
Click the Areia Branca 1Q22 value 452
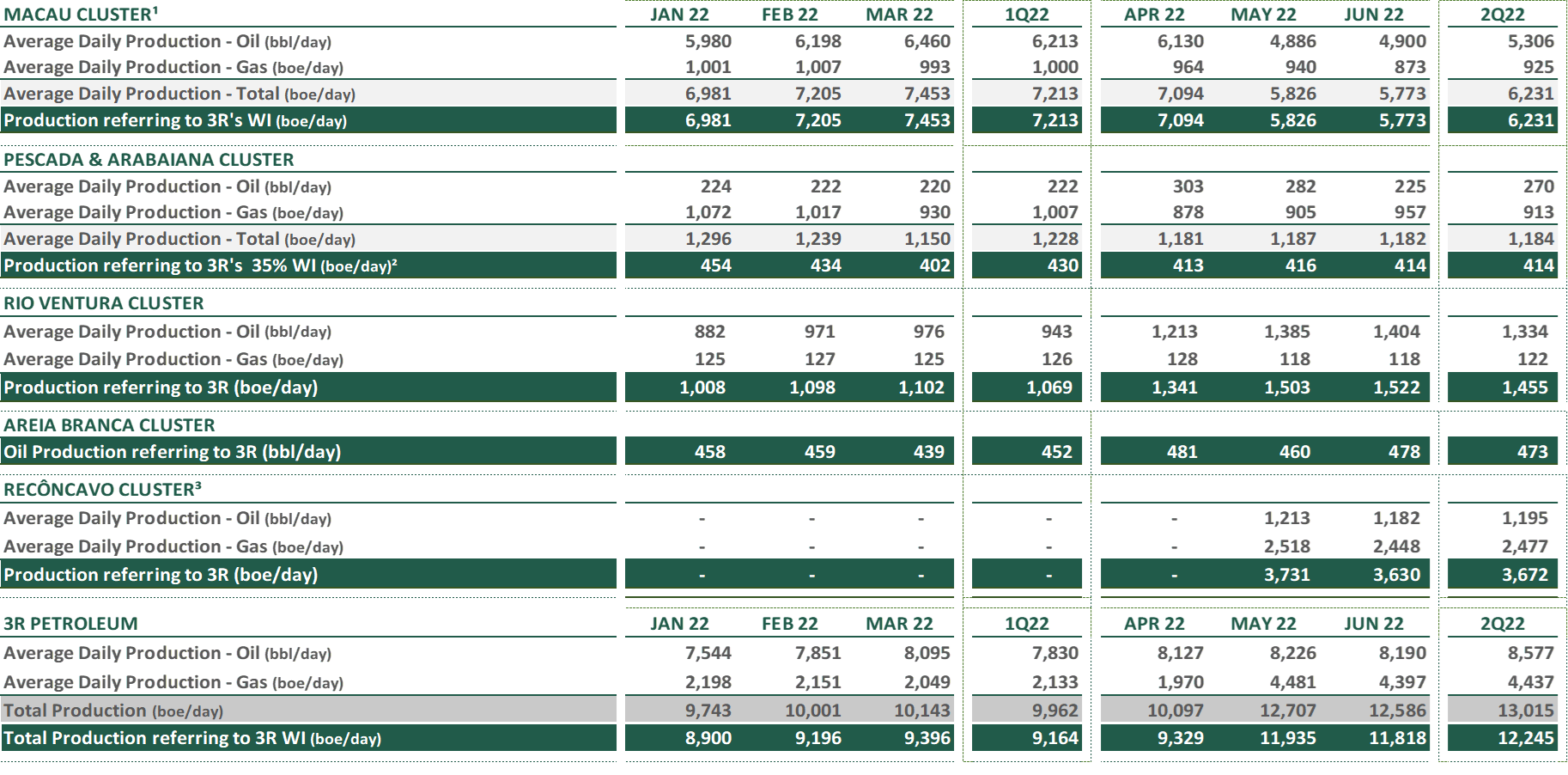tap(1056, 452)
